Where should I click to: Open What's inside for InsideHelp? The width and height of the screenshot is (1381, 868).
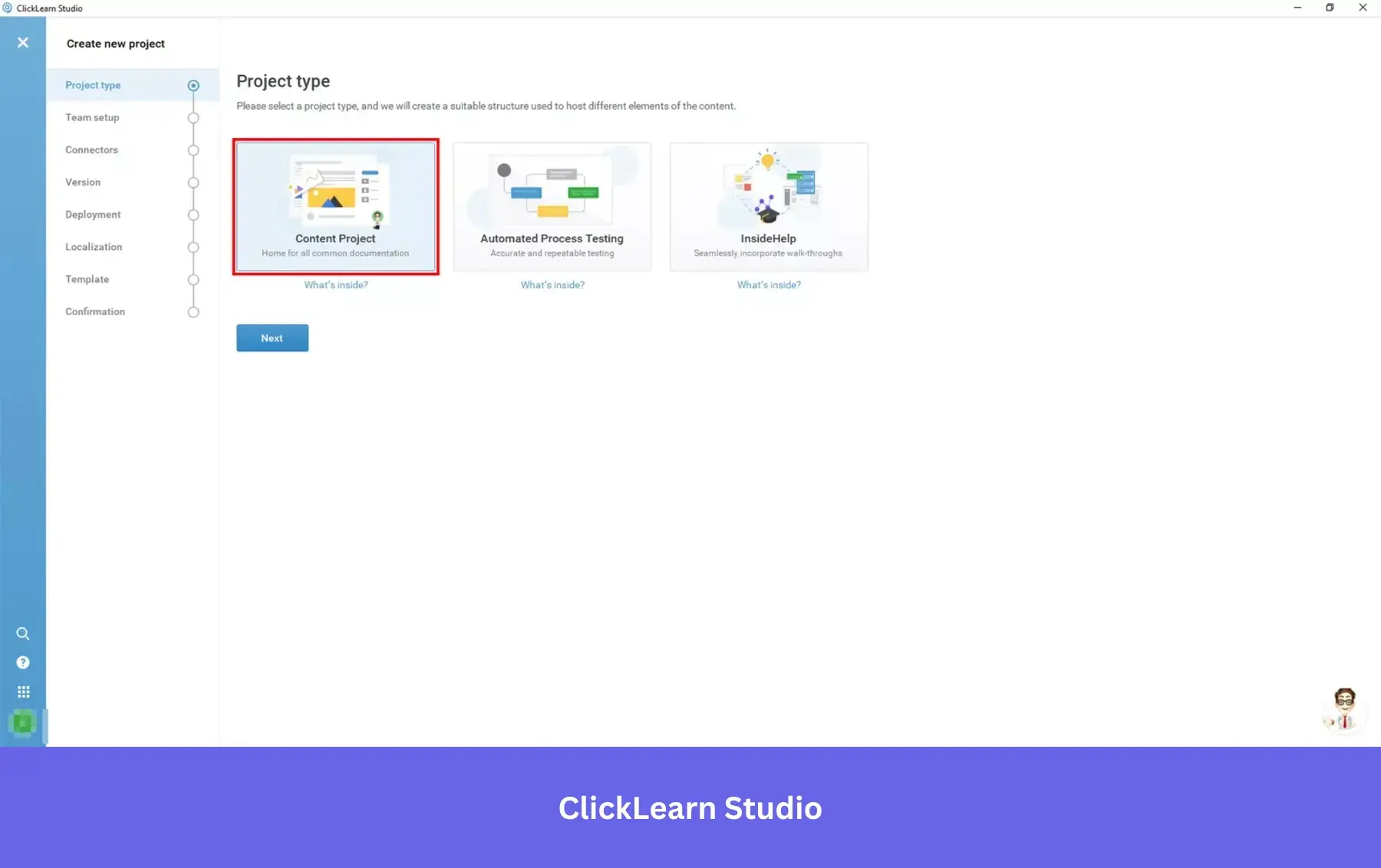click(x=769, y=284)
